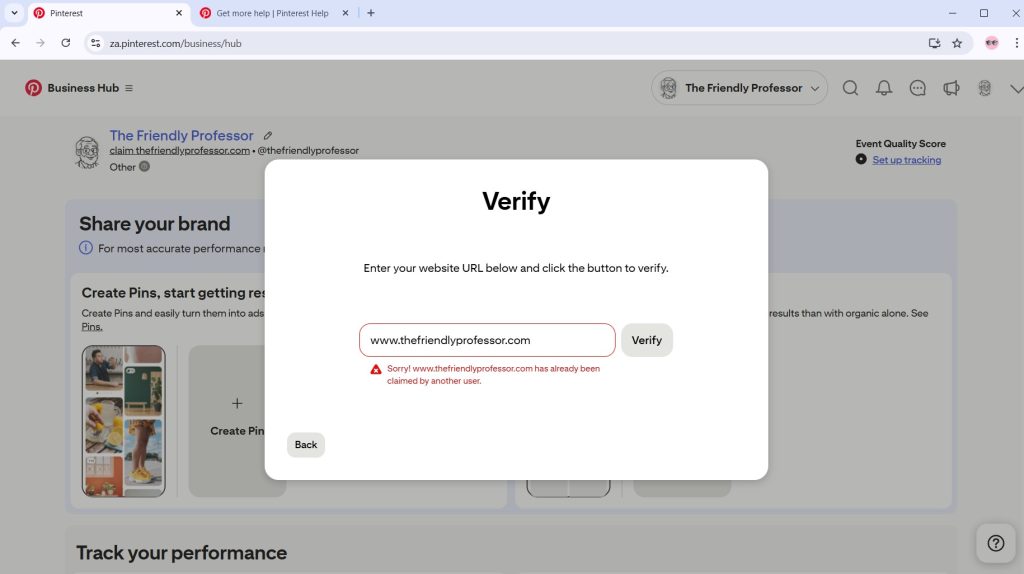Open the messages speech bubble icon
Screen dimensions: 1024x574
coord(917,88)
